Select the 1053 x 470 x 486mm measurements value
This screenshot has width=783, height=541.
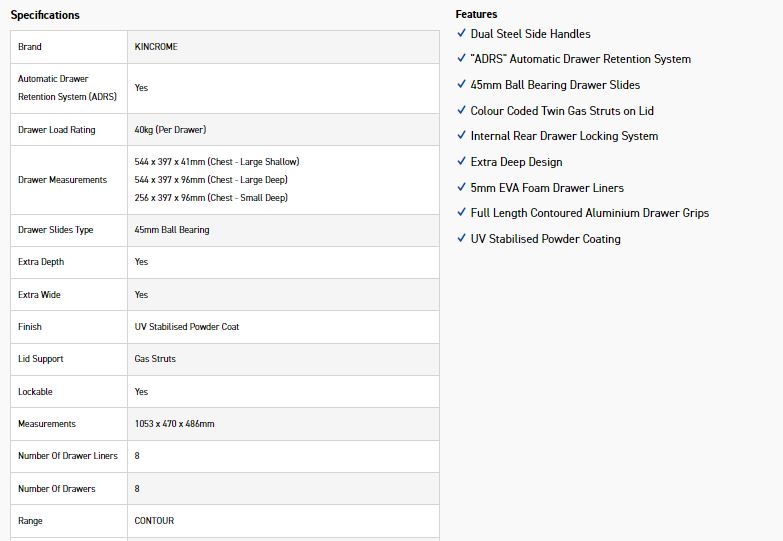pyautogui.click(x=174, y=424)
